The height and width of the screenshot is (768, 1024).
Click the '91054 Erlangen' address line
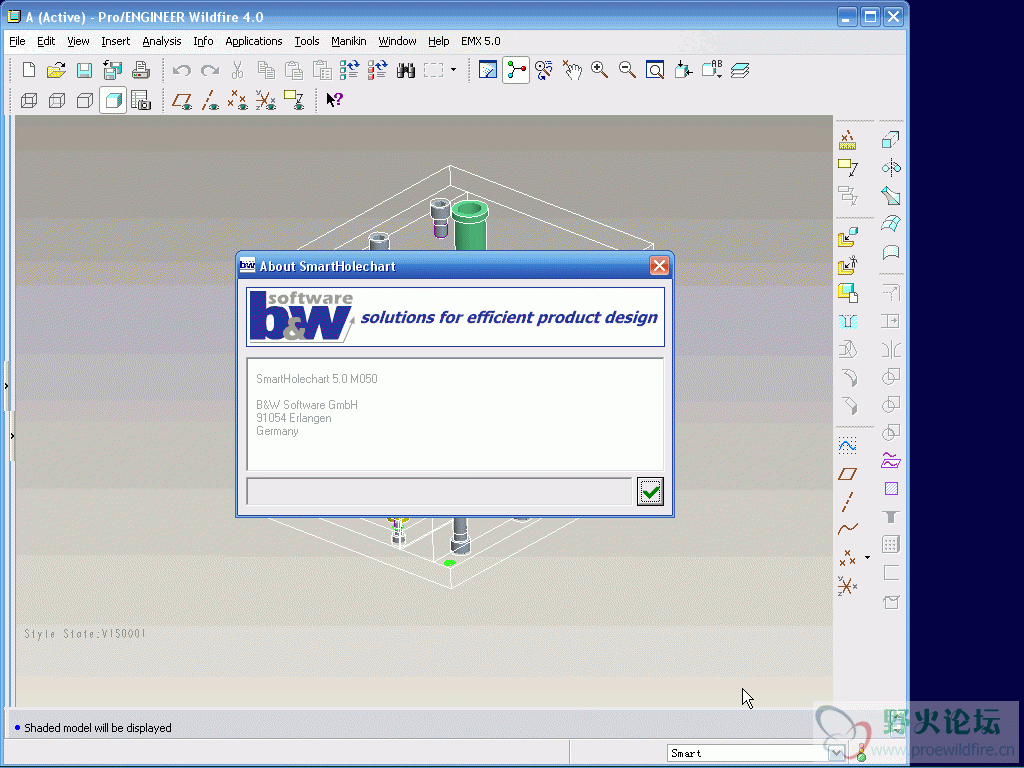[294, 418]
